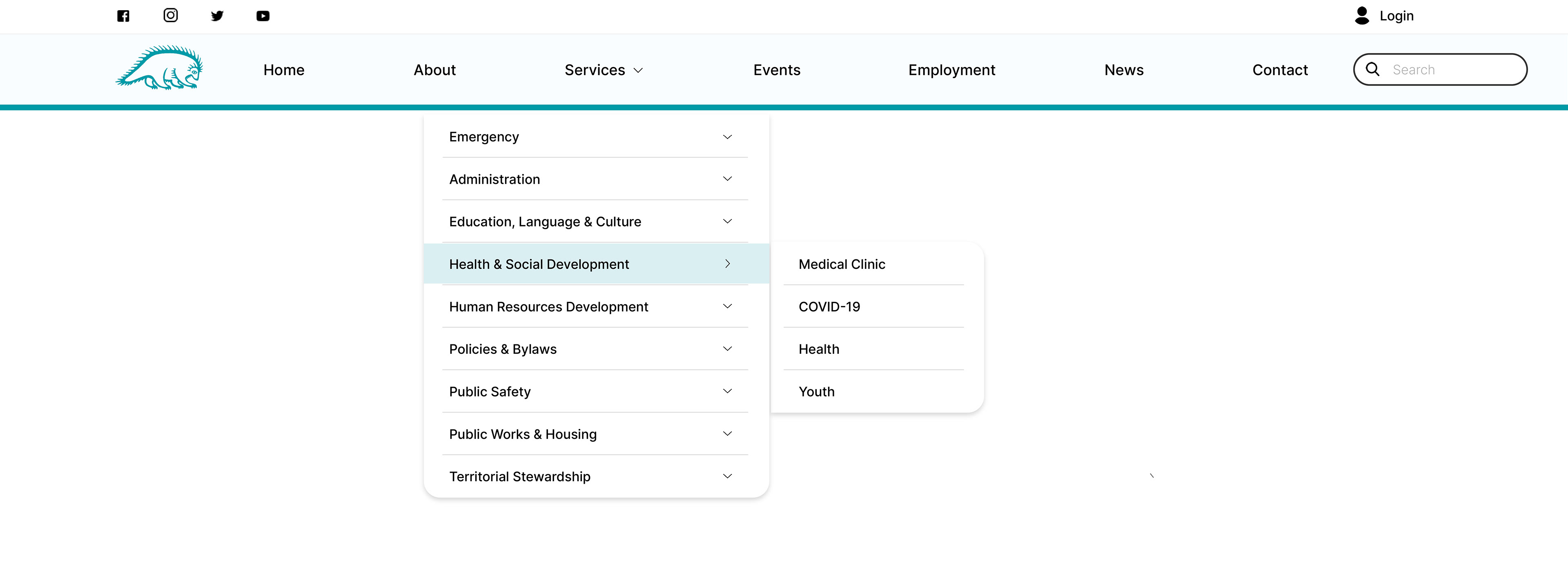Choose COVID-19 from the submenu
The width and height of the screenshot is (1568, 563).
tap(829, 307)
